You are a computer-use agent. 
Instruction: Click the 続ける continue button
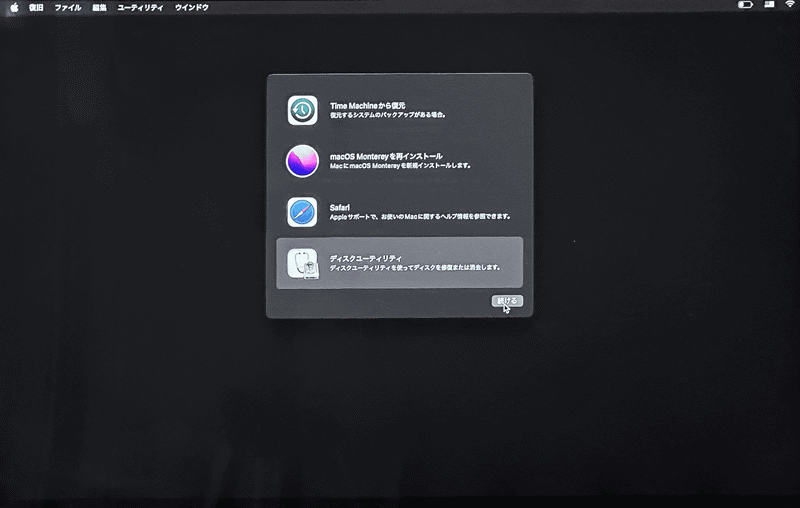pos(507,301)
